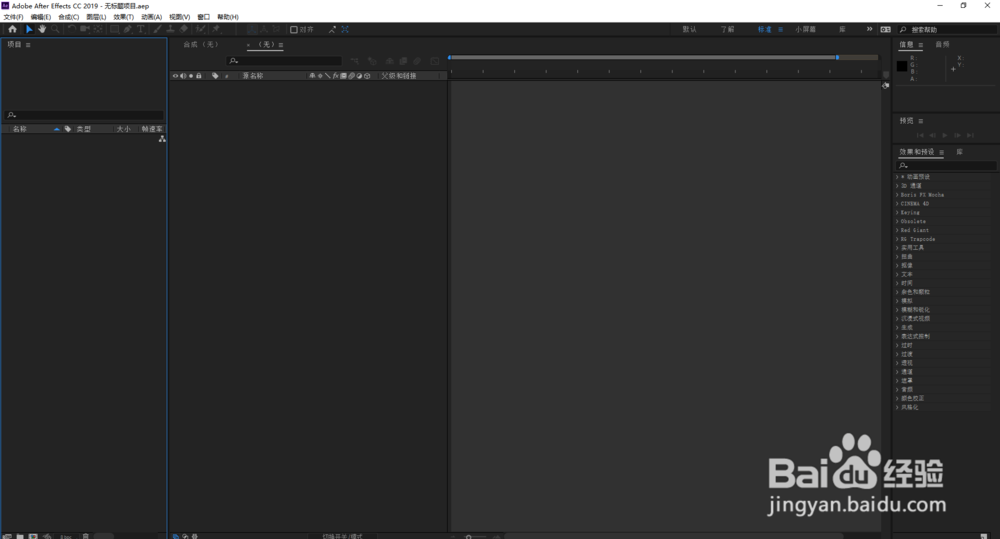Expand the 动画预设 effects category
The height and width of the screenshot is (539, 1000).
click(x=897, y=177)
